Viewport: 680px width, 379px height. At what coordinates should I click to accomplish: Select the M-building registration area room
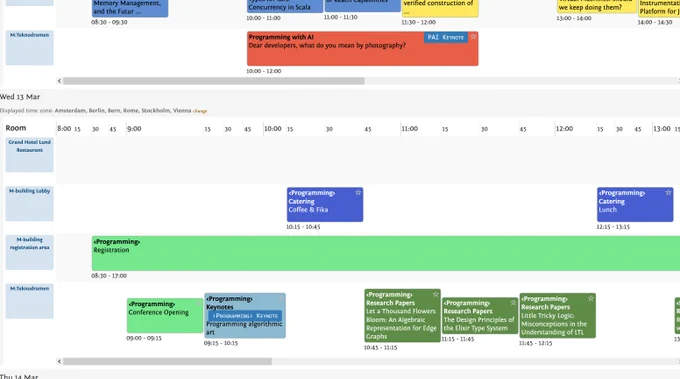point(29,253)
